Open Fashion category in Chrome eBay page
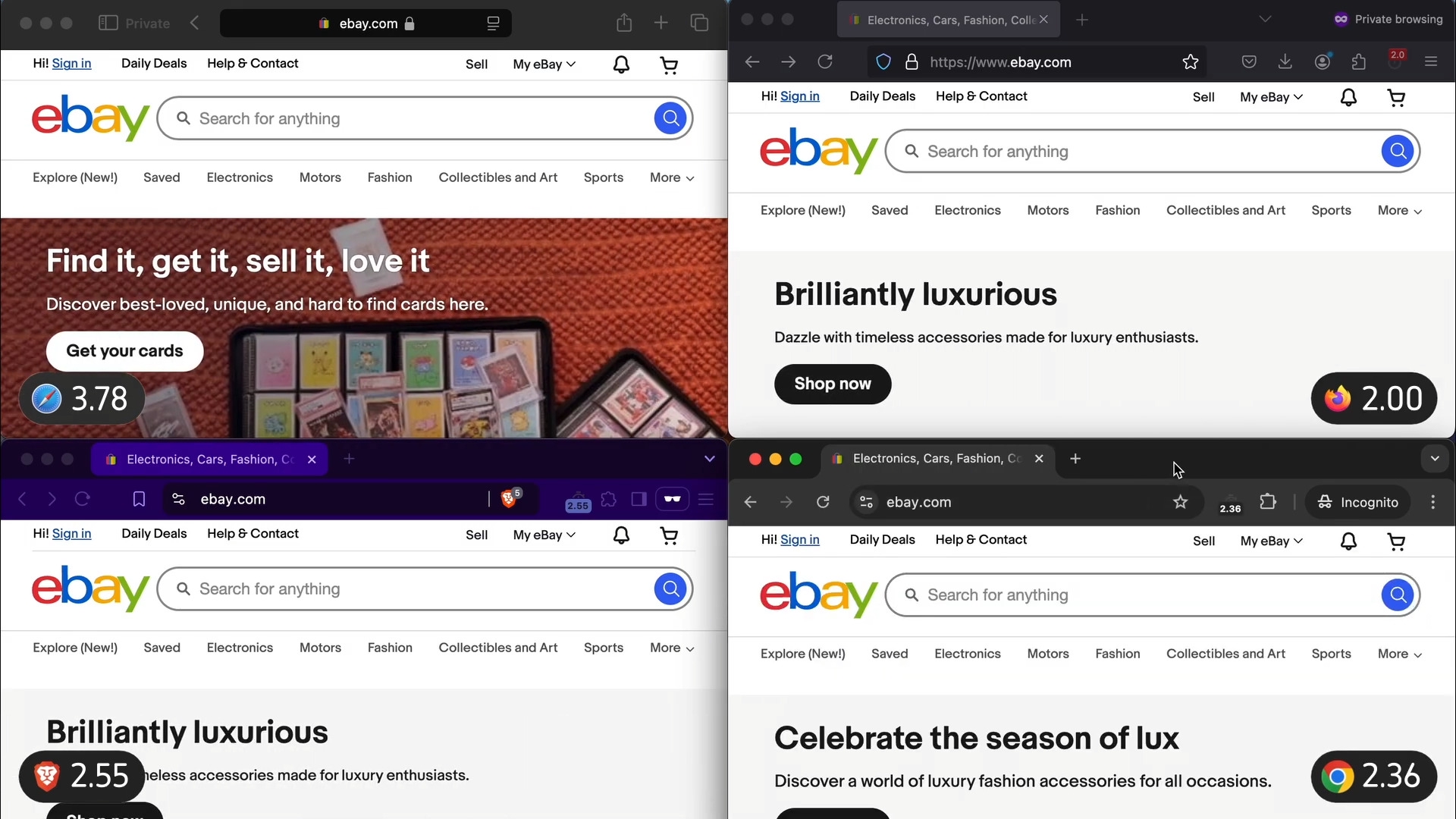Image resolution: width=1456 pixels, height=819 pixels. coord(1118,654)
